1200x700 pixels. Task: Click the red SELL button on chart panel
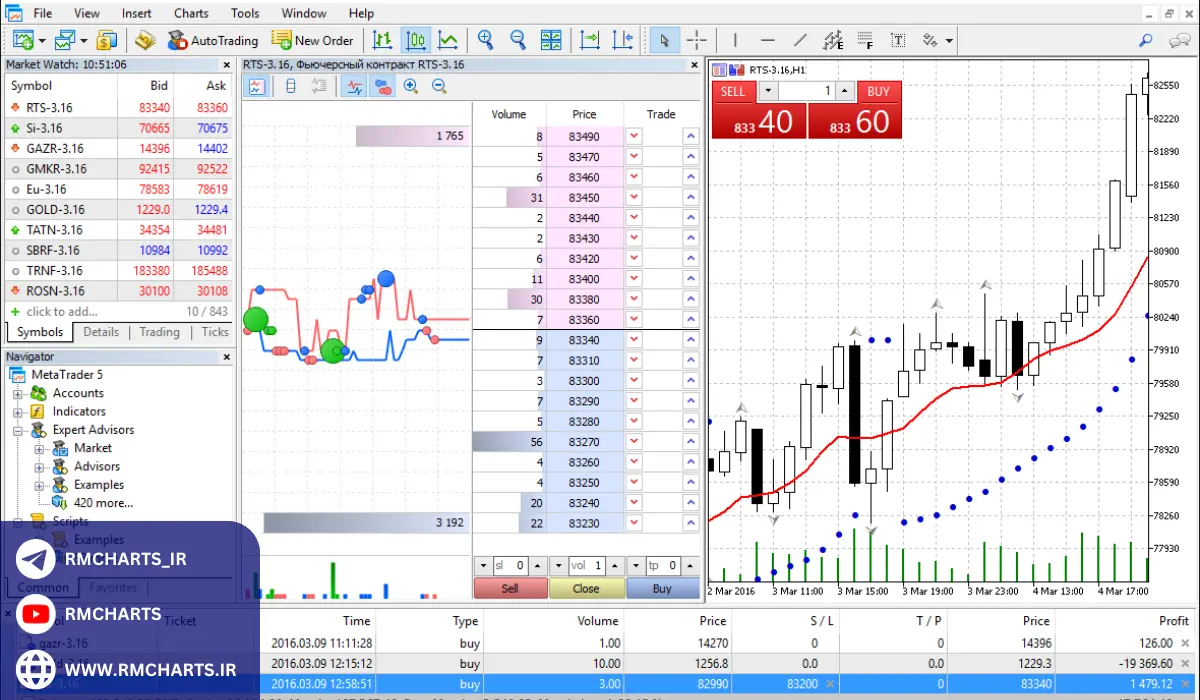pos(733,91)
